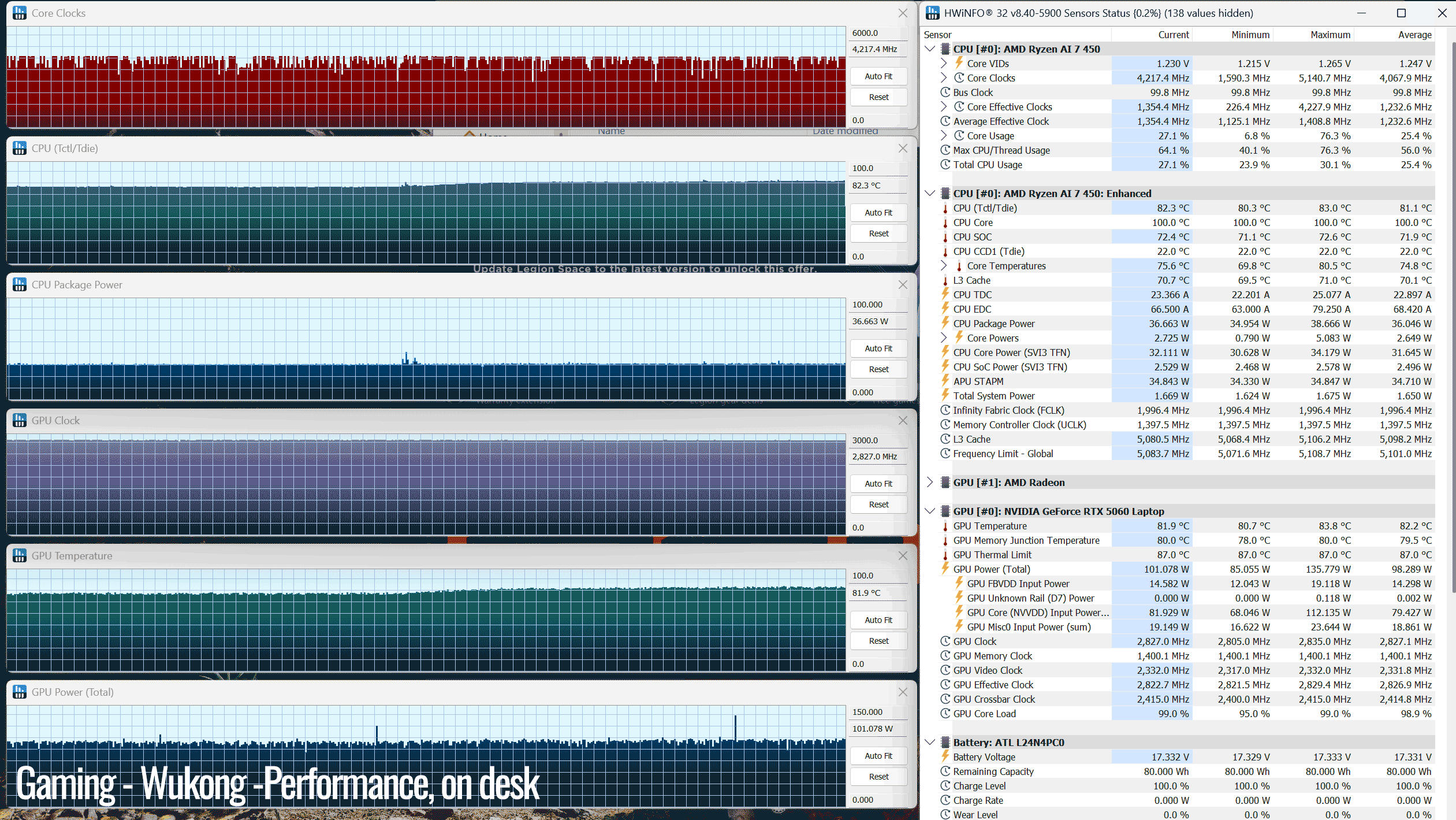The height and width of the screenshot is (820, 1456).
Task: Click the lightning icon beside CPU TDC
Action: (x=945, y=294)
